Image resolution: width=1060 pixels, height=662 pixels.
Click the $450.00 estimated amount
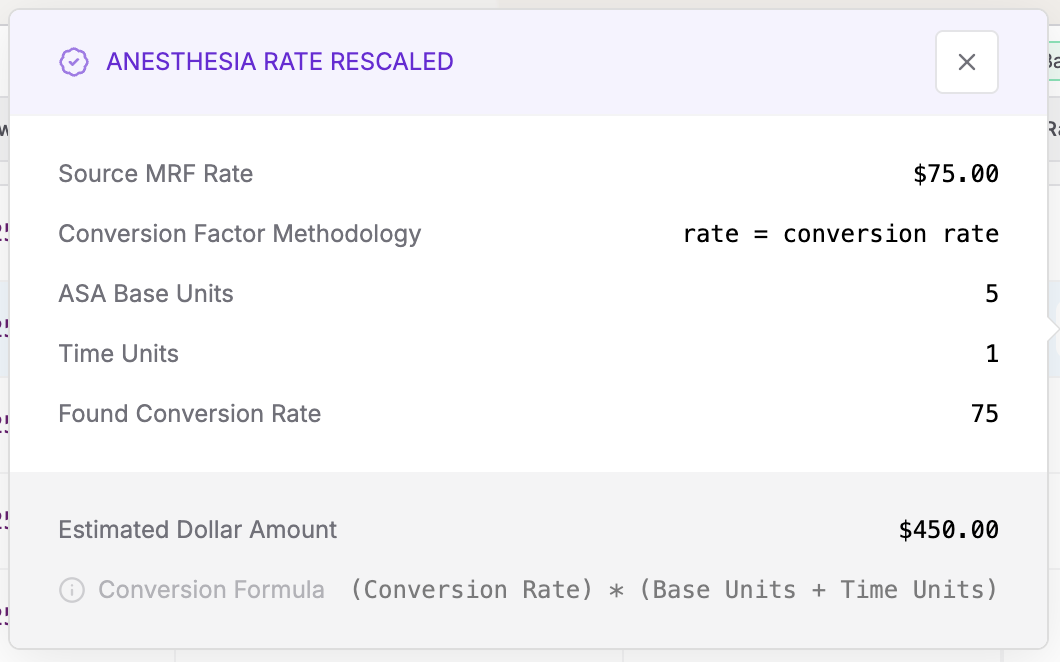coord(948,530)
